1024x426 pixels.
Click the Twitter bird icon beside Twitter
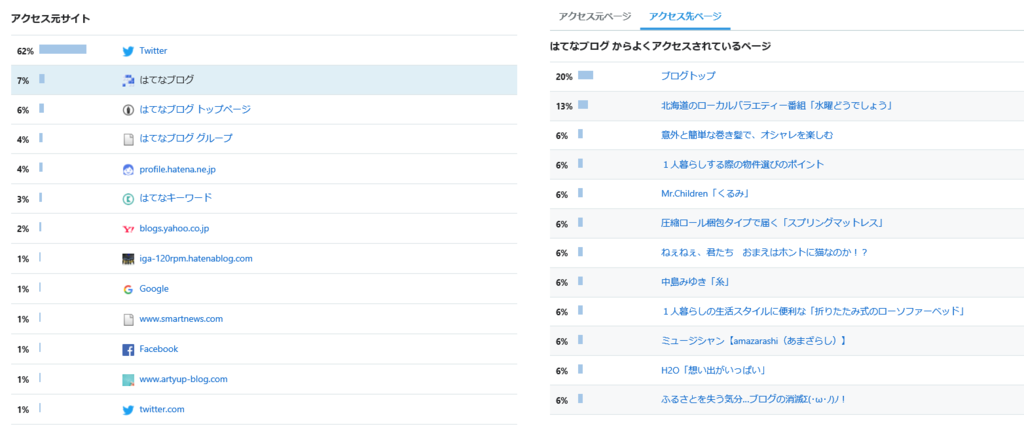coord(128,51)
